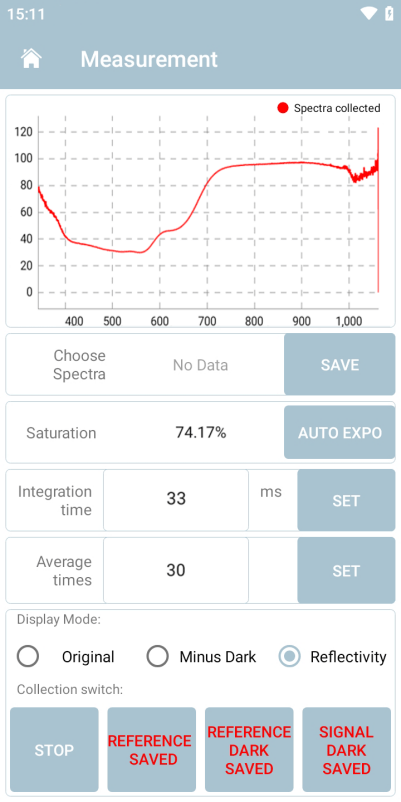Open the Choose Spectra No Data selector
The image size is (401, 802).
coord(200,365)
